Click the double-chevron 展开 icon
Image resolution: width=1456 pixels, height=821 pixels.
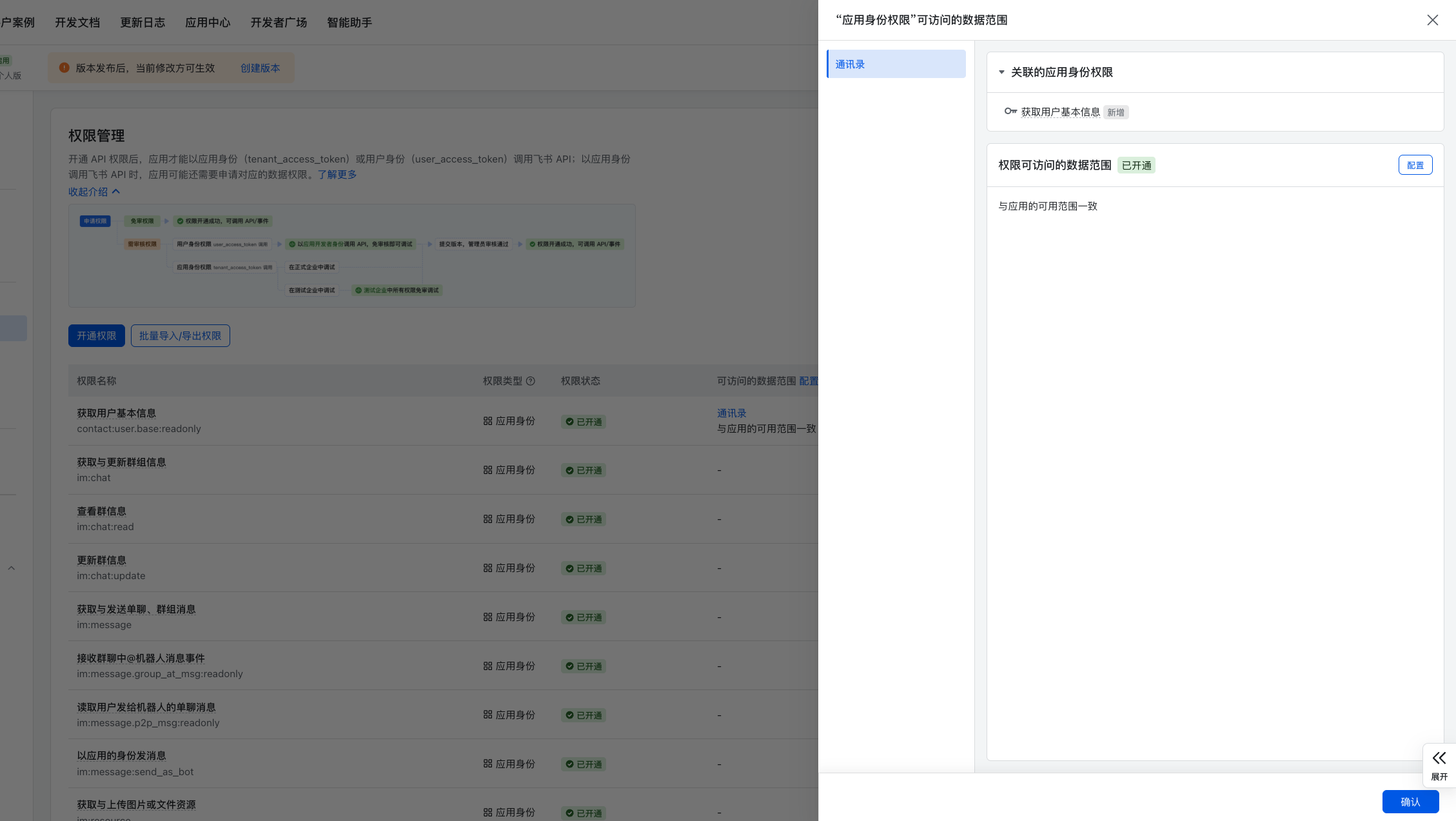click(1439, 758)
